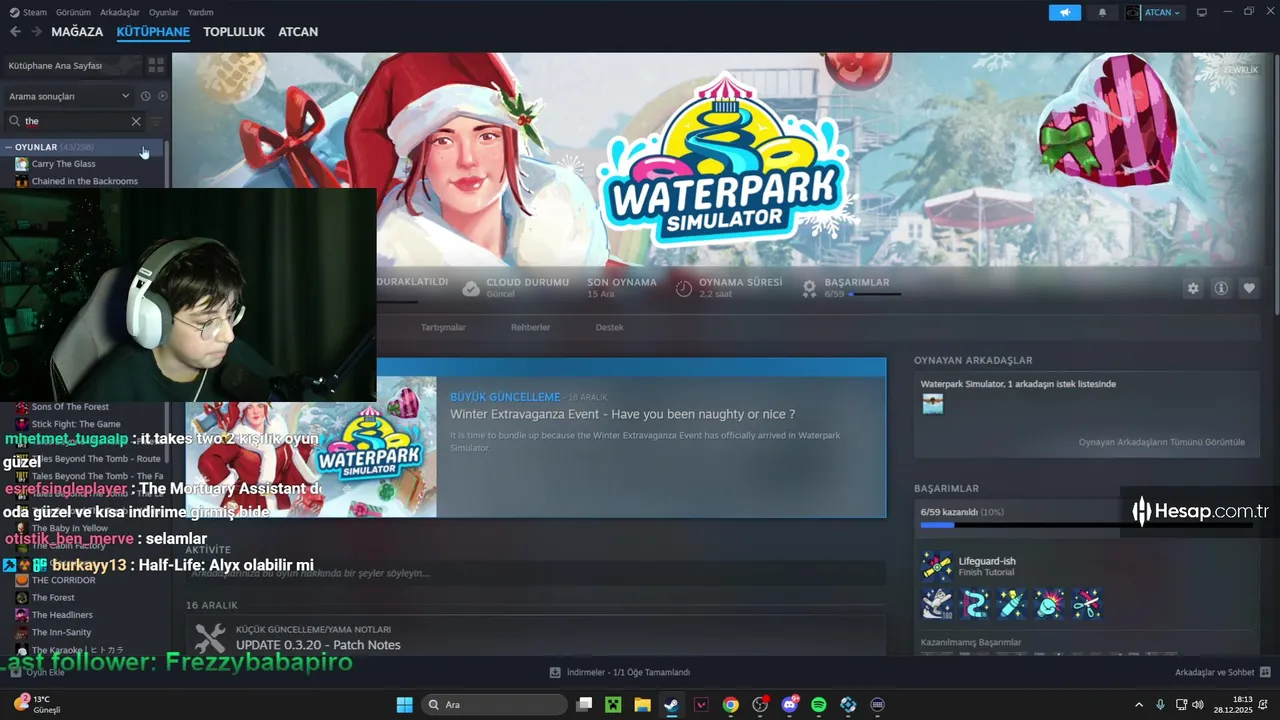This screenshot has width=1280, height=720.
Task: Select The Forest in game list
Action: coord(53,598)
